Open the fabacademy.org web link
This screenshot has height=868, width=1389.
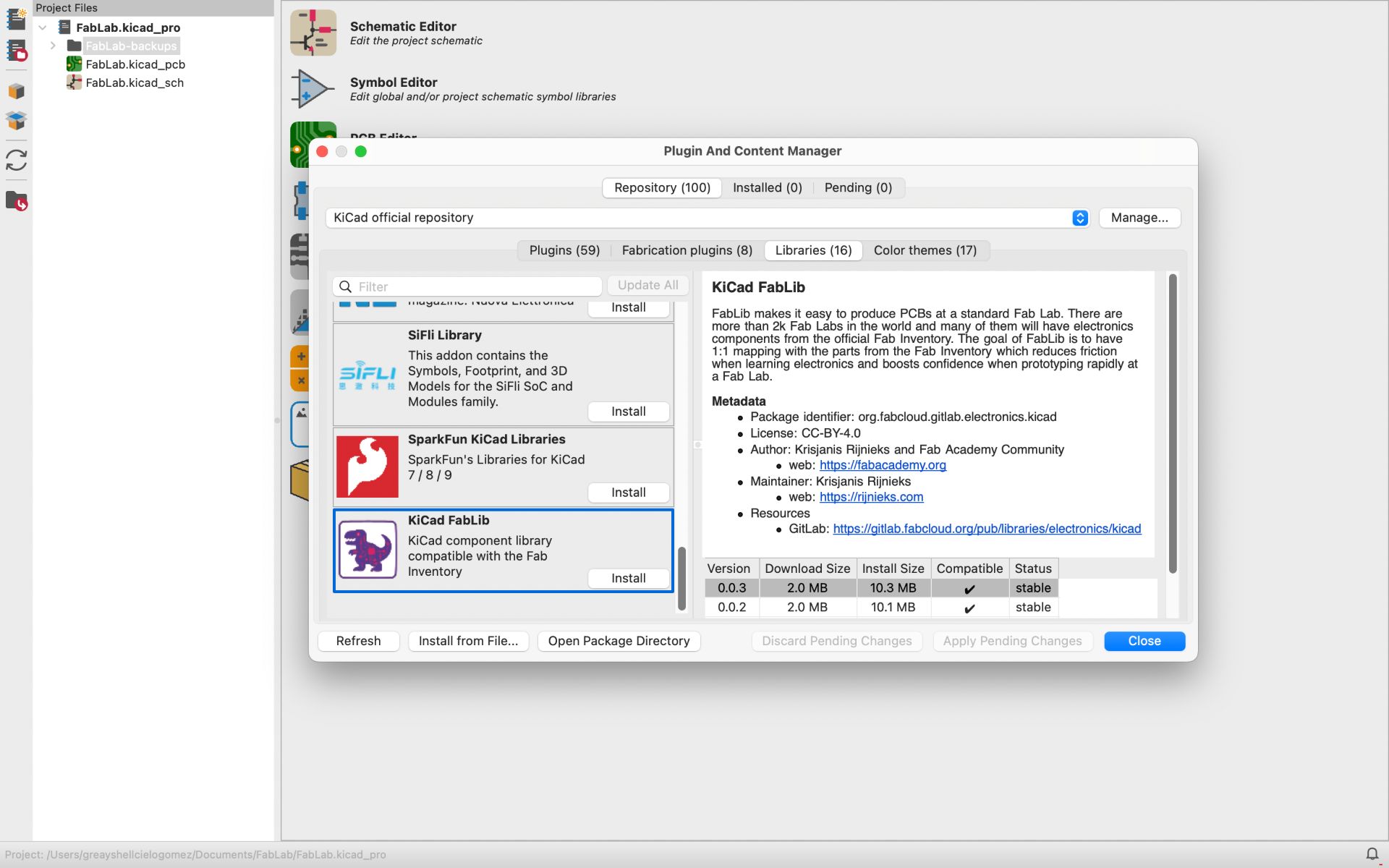point(883,465)
